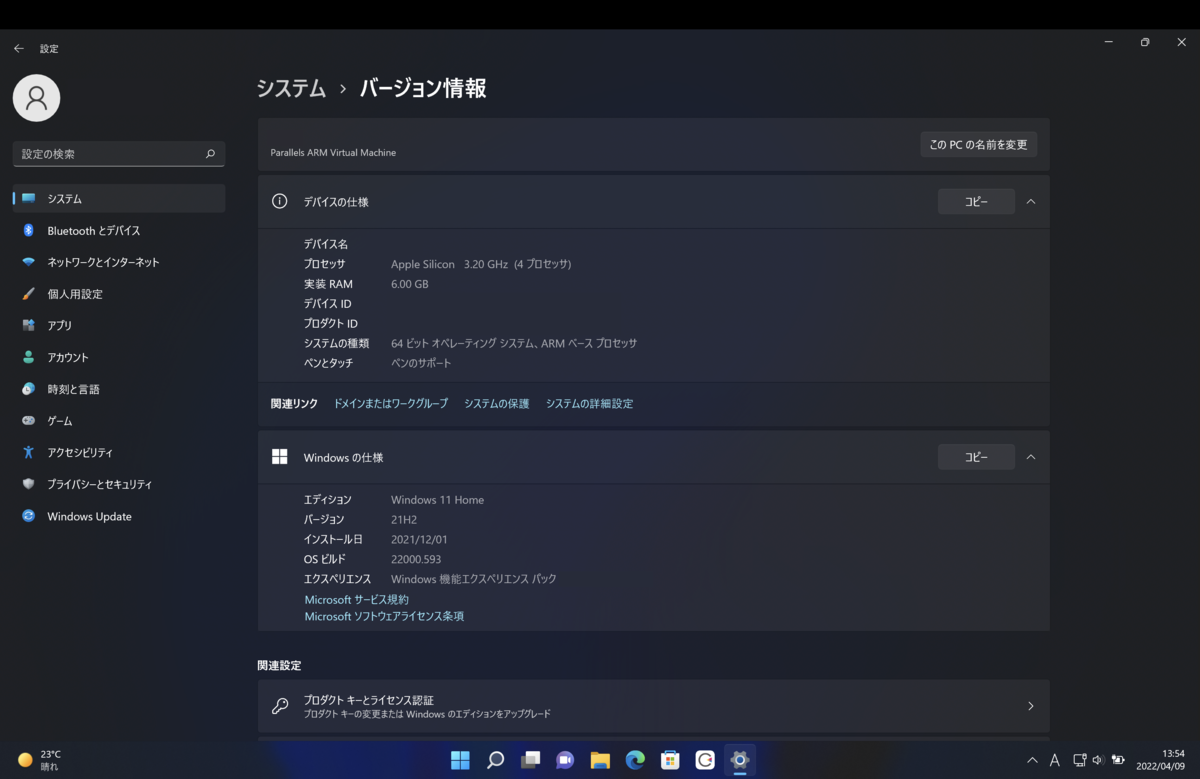Viewport: 1200px width, 779px height.
Task: Click the Windows logo in Windows の仕様 header
Action: point(280,457)
